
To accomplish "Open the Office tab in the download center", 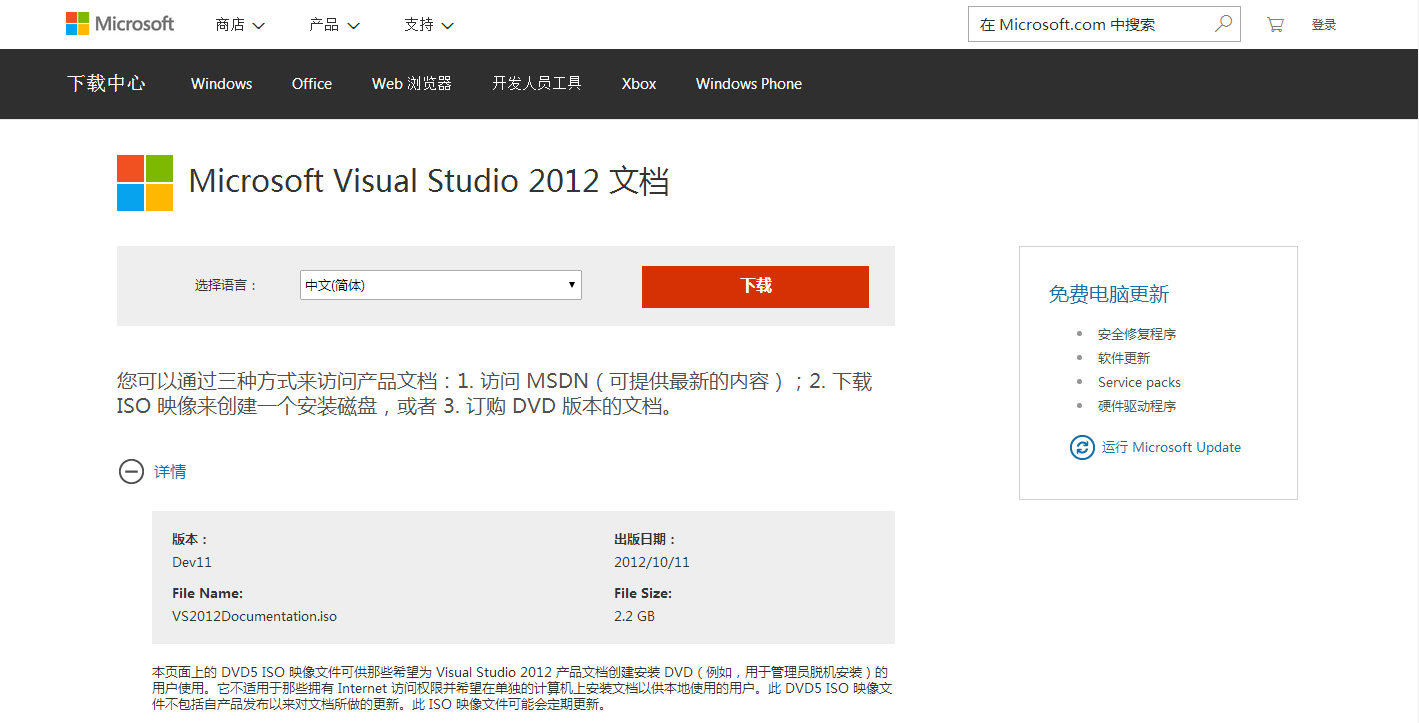I will point(312,84).
